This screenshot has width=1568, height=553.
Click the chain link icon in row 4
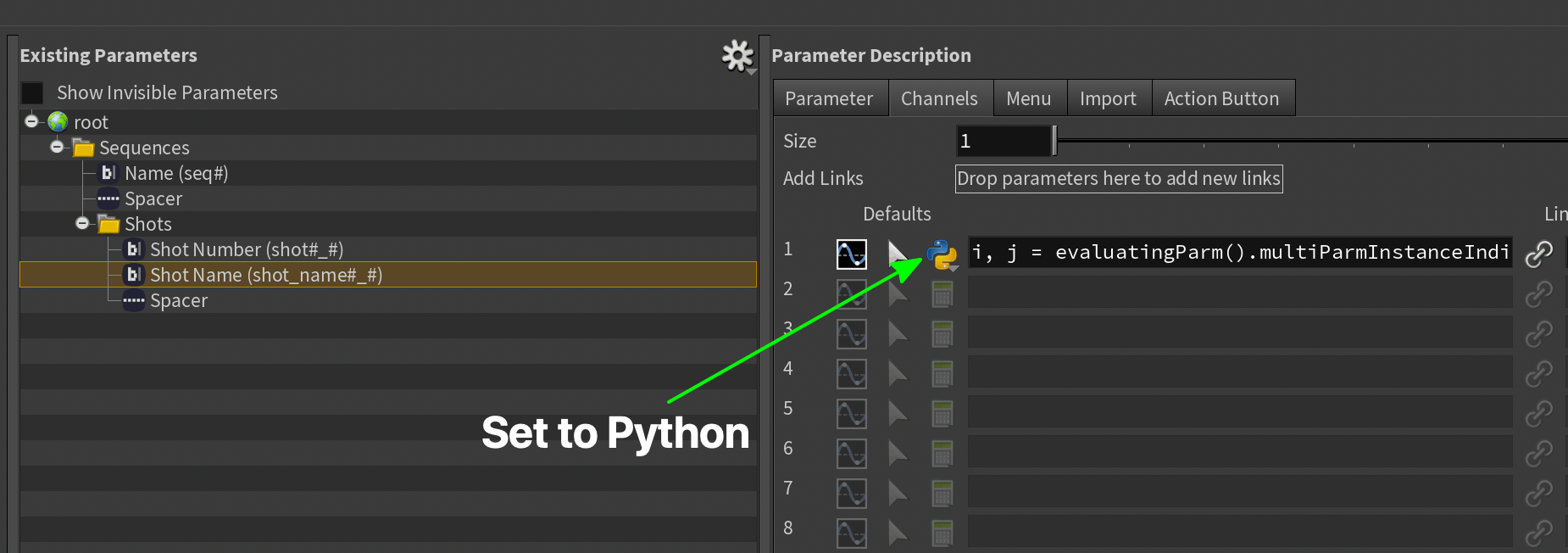pyautogui.click(x=1538, y=373)
